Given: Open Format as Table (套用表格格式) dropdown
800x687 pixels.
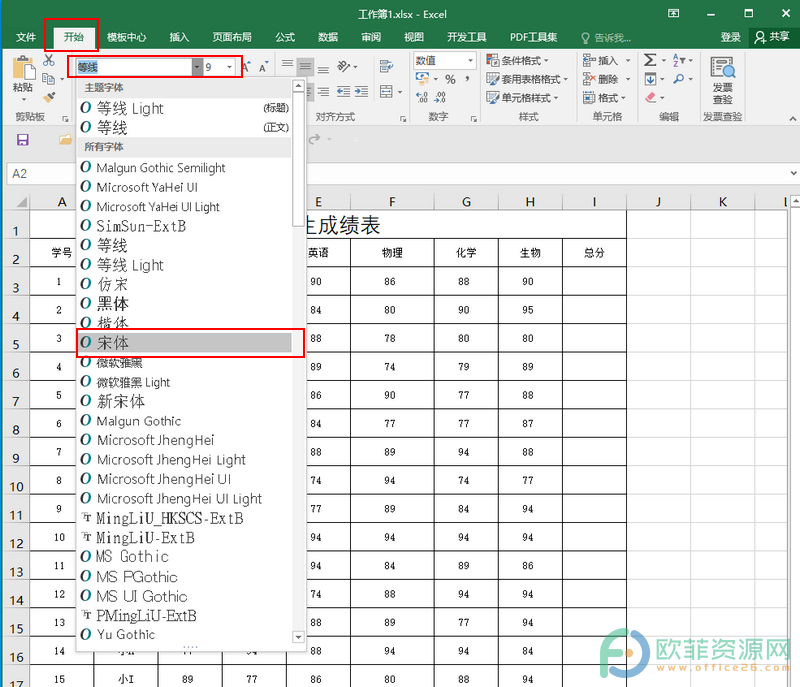Looking at the screenshot, I should click(x=527, y=79).
